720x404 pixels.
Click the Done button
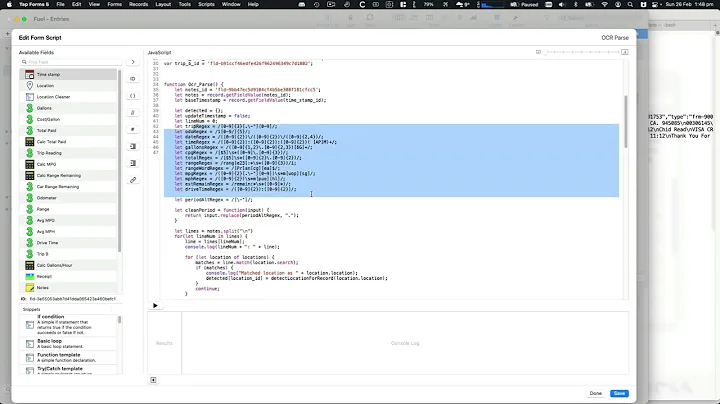coord(596,393)
